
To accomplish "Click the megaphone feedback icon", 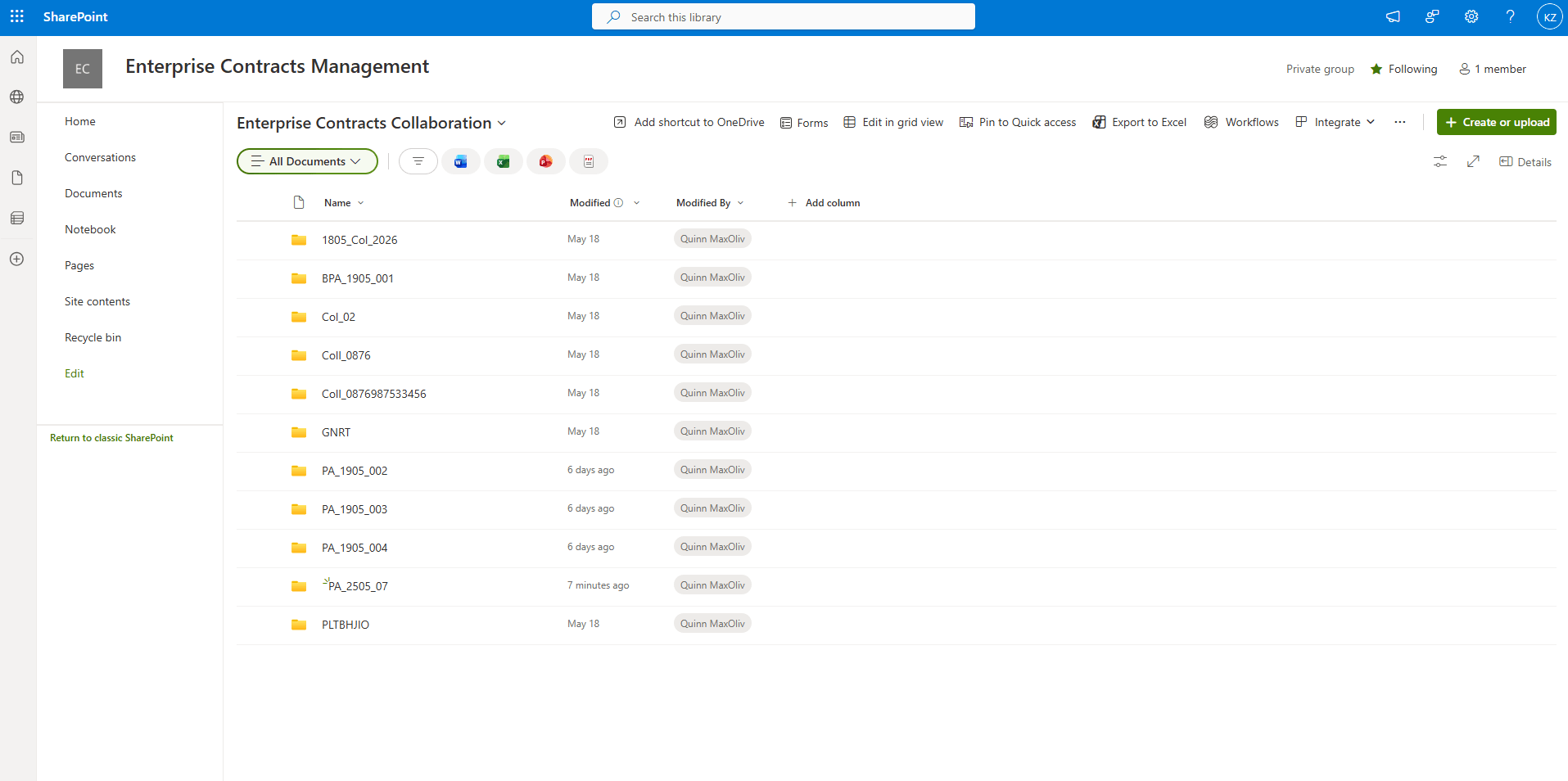I will (1393, 16).
